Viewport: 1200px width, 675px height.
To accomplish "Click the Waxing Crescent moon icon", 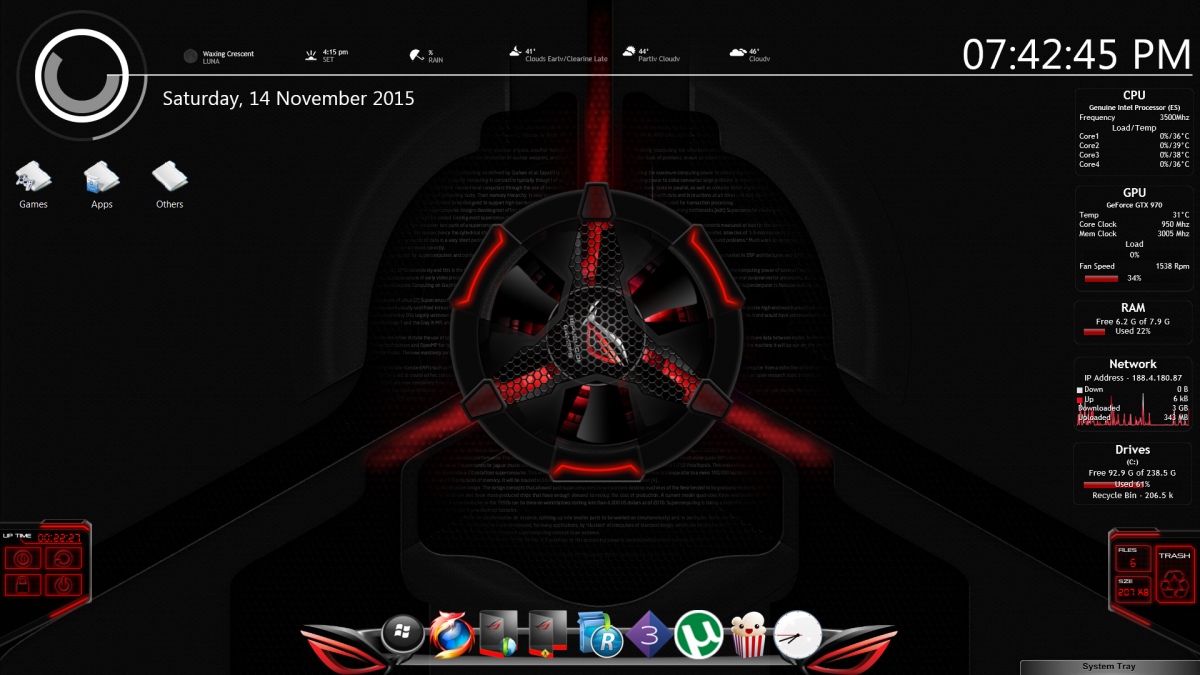I will pos(190,56).
